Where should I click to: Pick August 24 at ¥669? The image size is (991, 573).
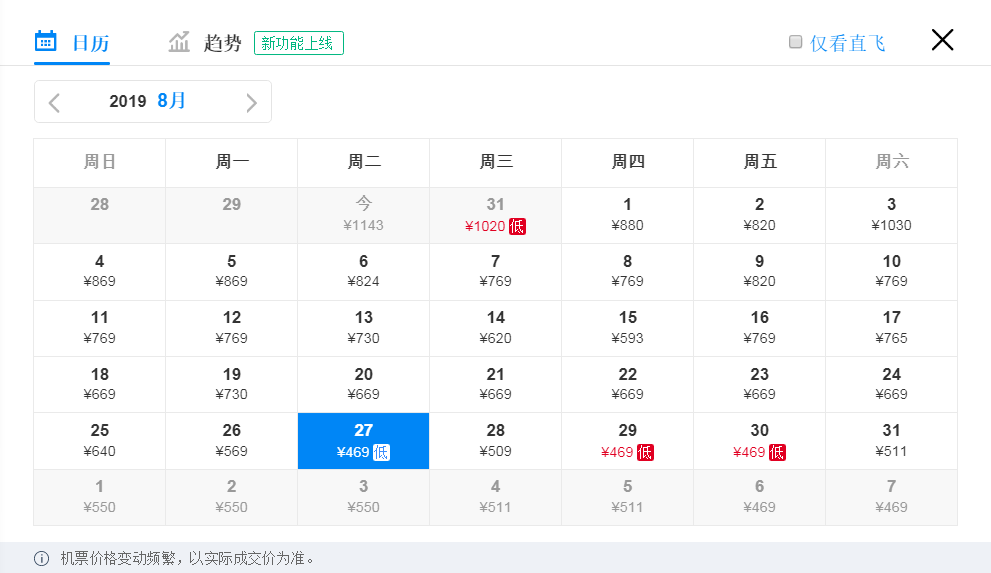[x=892, y=385]
